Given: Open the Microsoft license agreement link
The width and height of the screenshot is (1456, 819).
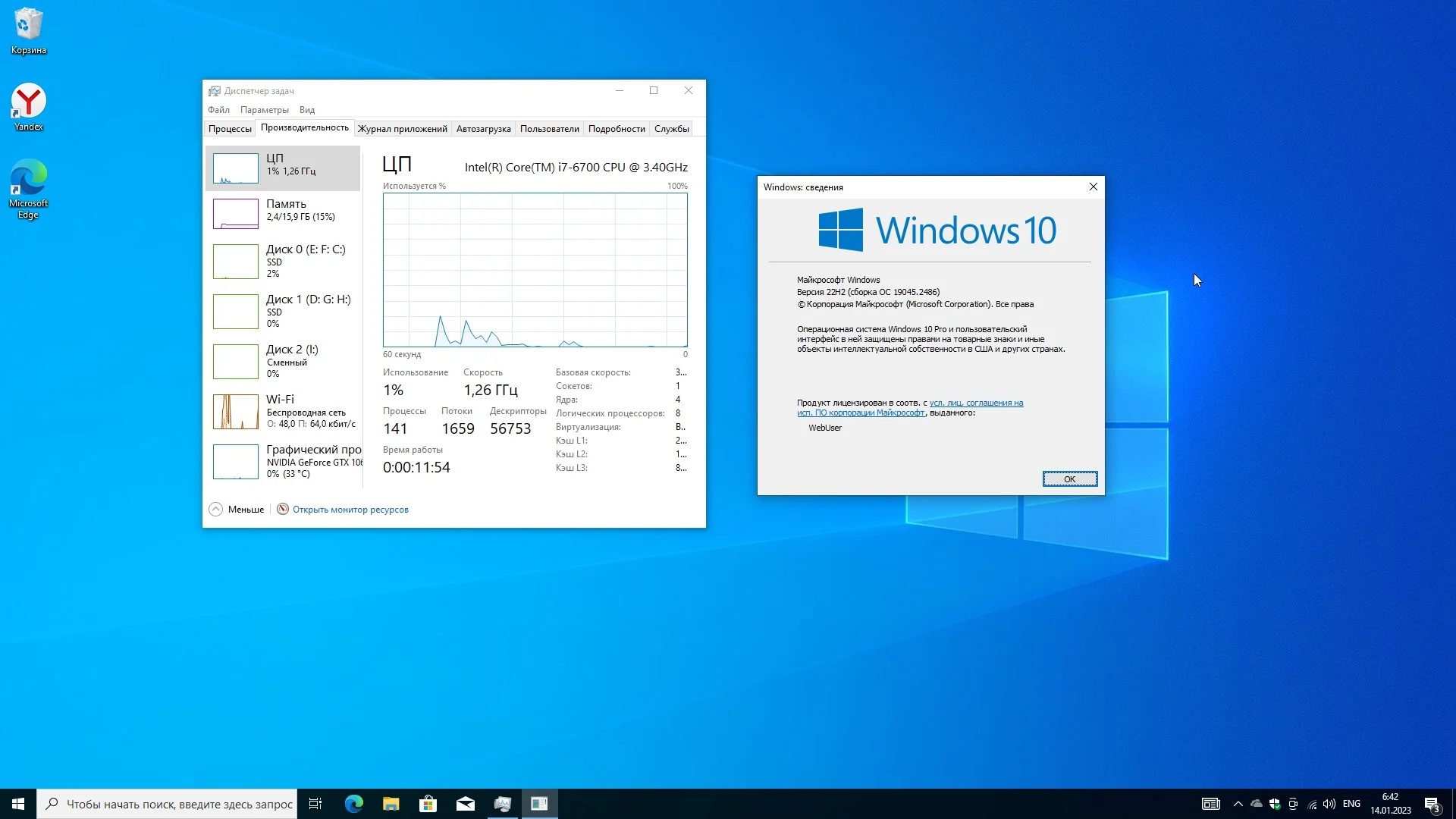Looking at the screenshot, I should [x=976, y=403].
